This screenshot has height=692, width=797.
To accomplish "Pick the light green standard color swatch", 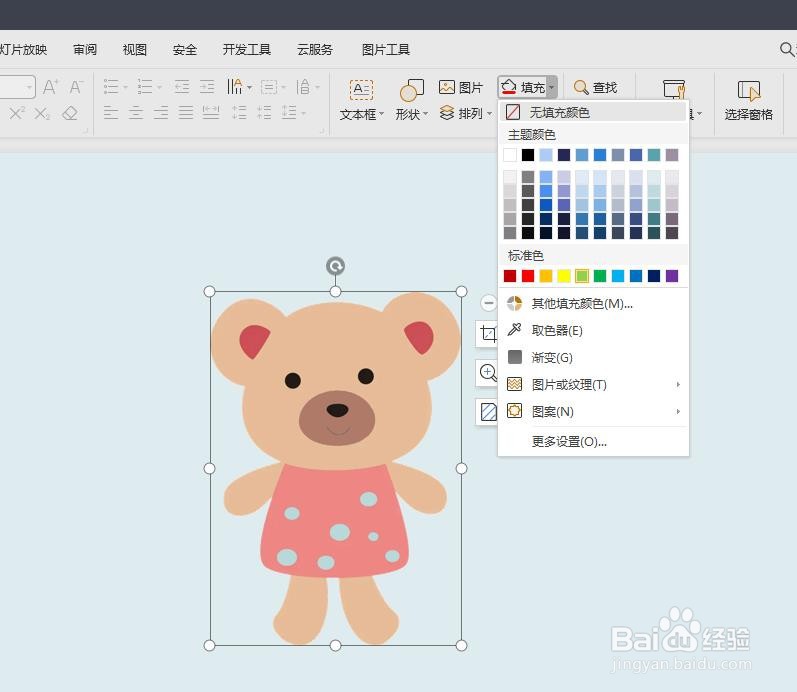I will pos(582,276).
